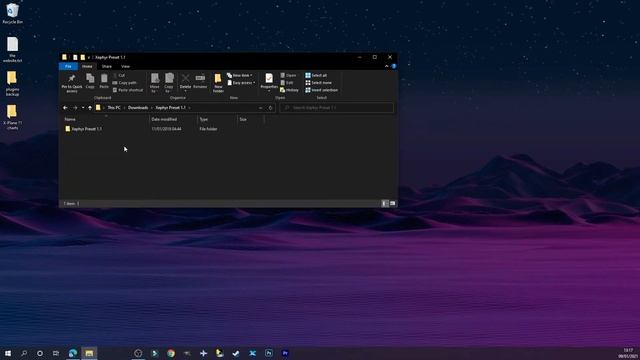Open Task View on the taskbar
Viewport: 640px width, 360px height.
tap(56, 353)
